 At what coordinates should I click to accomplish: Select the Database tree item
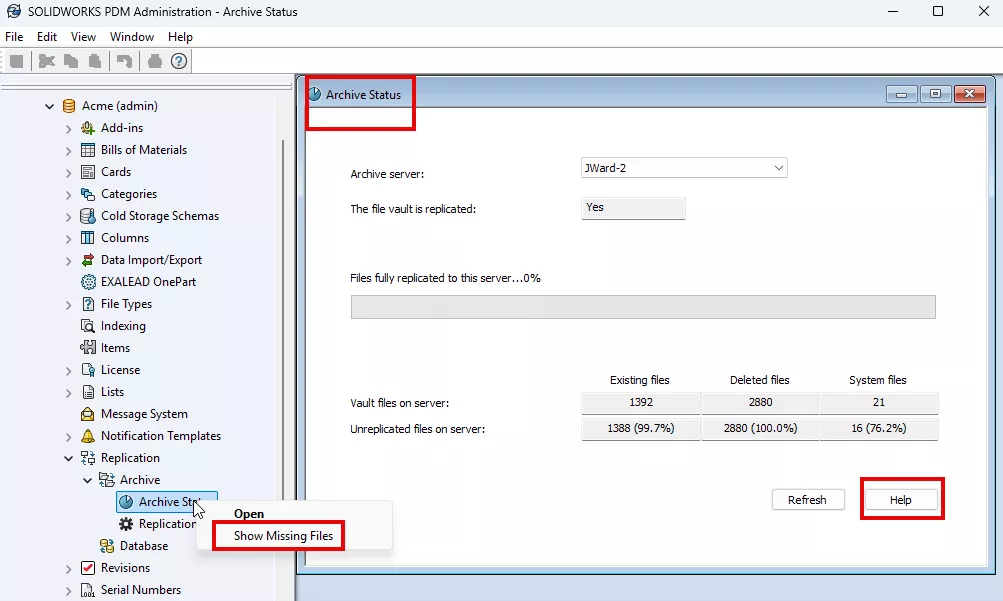click(x=144, y=546)
